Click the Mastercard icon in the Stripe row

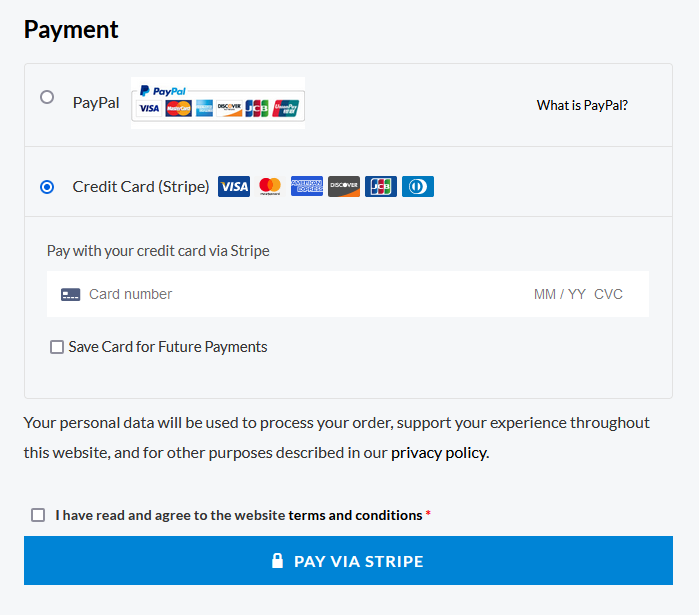270,186
